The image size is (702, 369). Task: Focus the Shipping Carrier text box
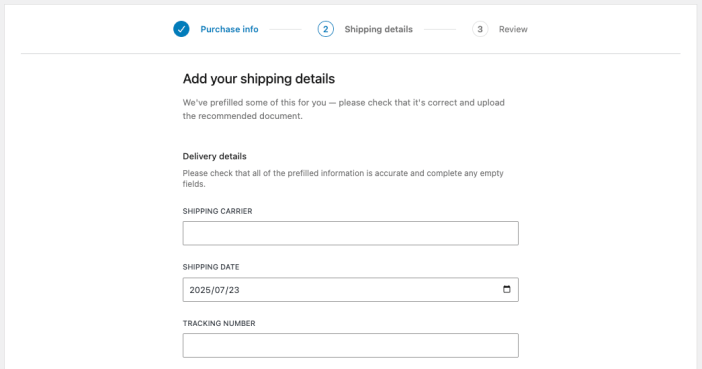pyautogui.click(x=351, y=233)
